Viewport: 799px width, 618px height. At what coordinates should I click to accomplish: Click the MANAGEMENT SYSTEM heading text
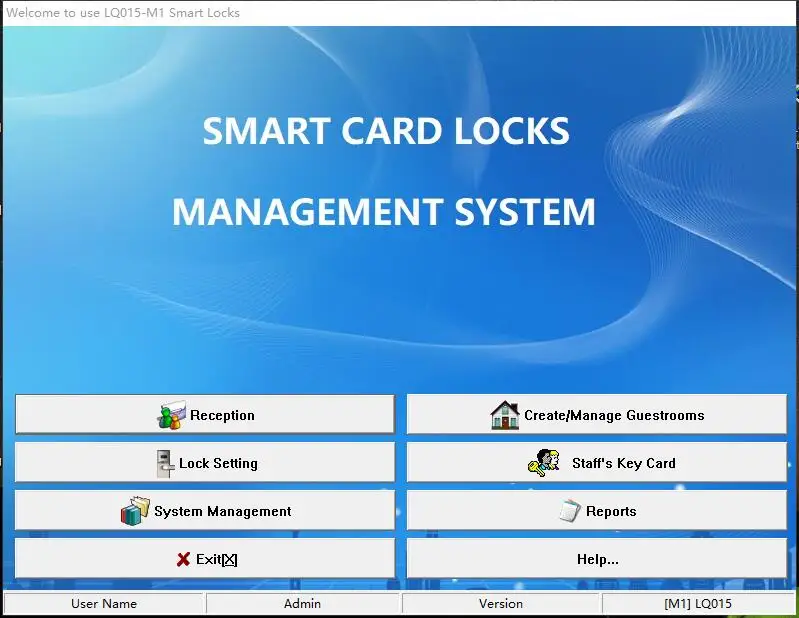click(x=383, y=212)
